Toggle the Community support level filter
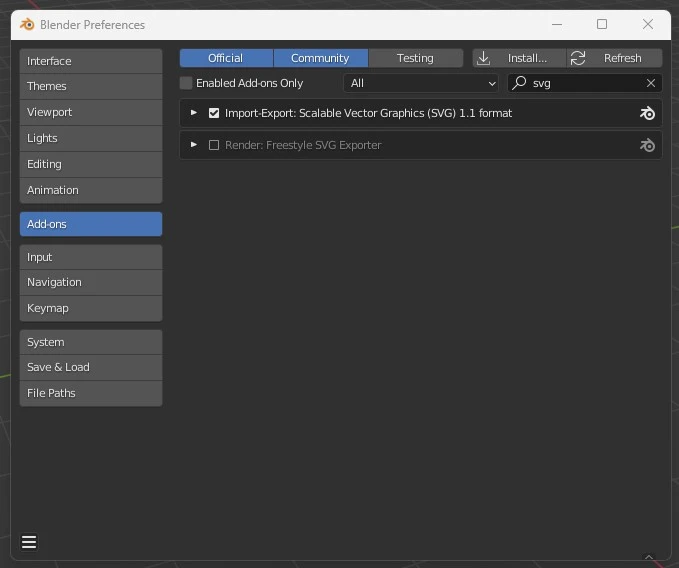The image size is (679, 568). pyautogui.click(x=320, y=58)
